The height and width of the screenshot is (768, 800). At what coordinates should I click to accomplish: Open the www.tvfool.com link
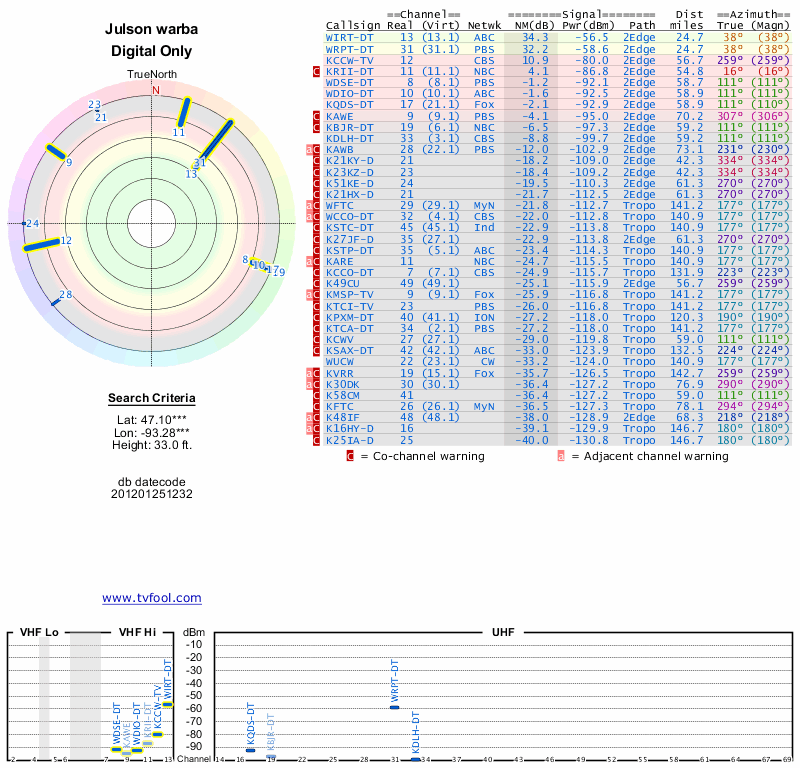pyautogui.click(x=152, y=598)
